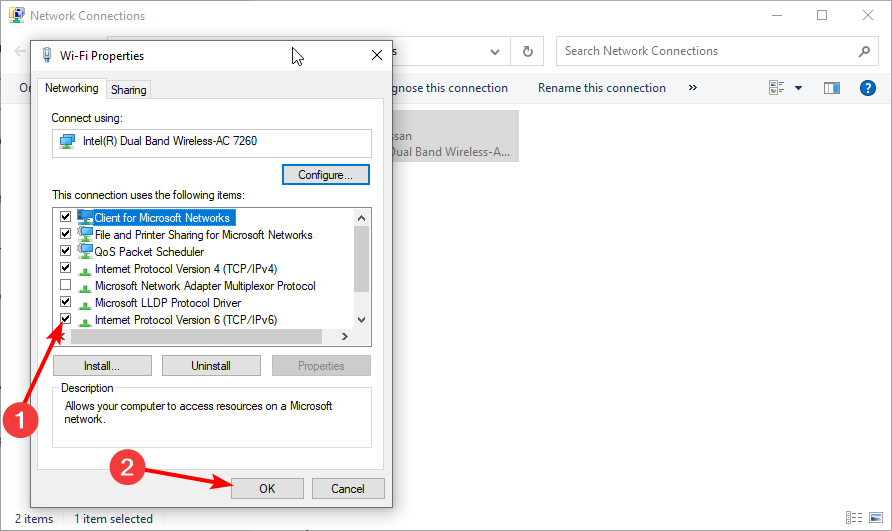Select Internet Protocol Version 4 (TCP/IPv4) text
This screenshot has height=531, width=892.
(186, 269)
